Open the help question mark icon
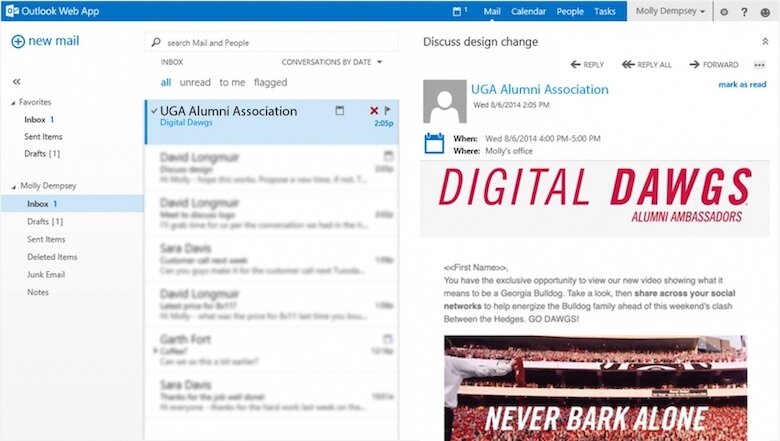 tap(744, 11)
